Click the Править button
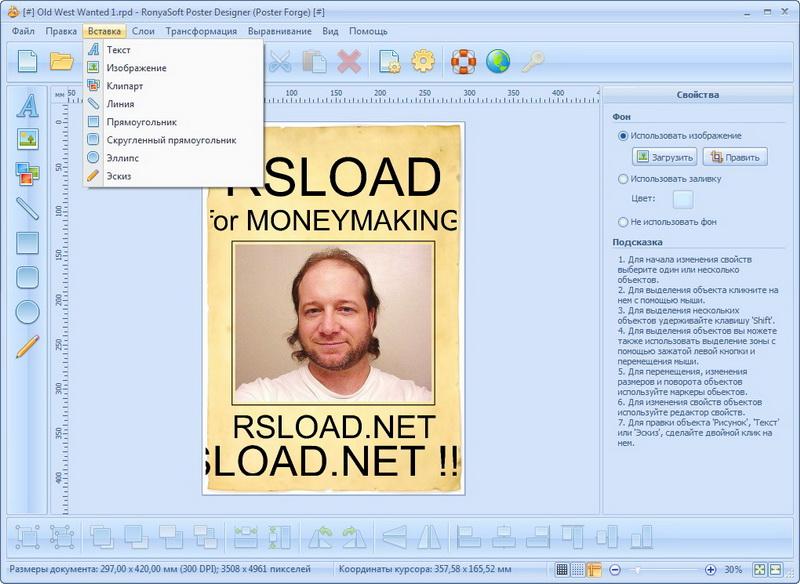The image size is (800, 584). click(x=735, y=157)
